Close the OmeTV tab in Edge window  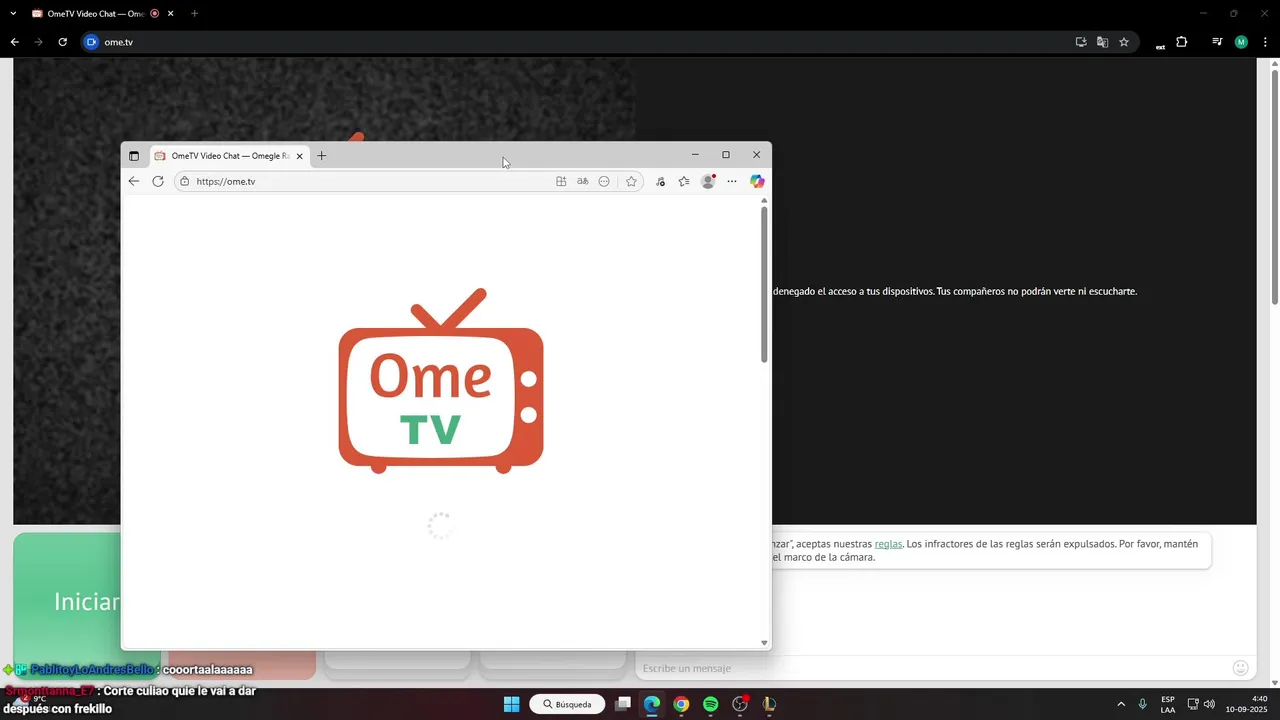(x=299, y=156)
